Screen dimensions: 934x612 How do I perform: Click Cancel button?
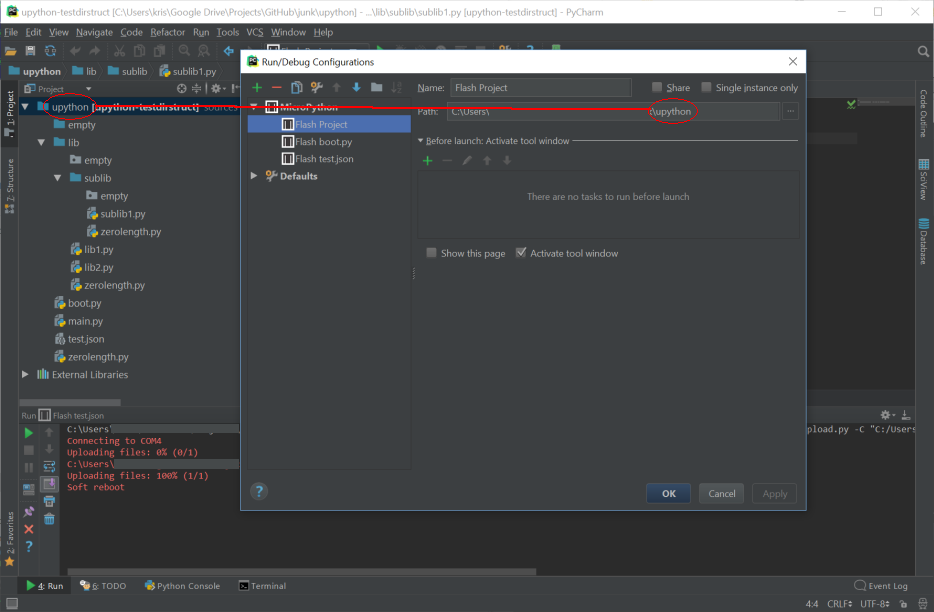point(721,493)
